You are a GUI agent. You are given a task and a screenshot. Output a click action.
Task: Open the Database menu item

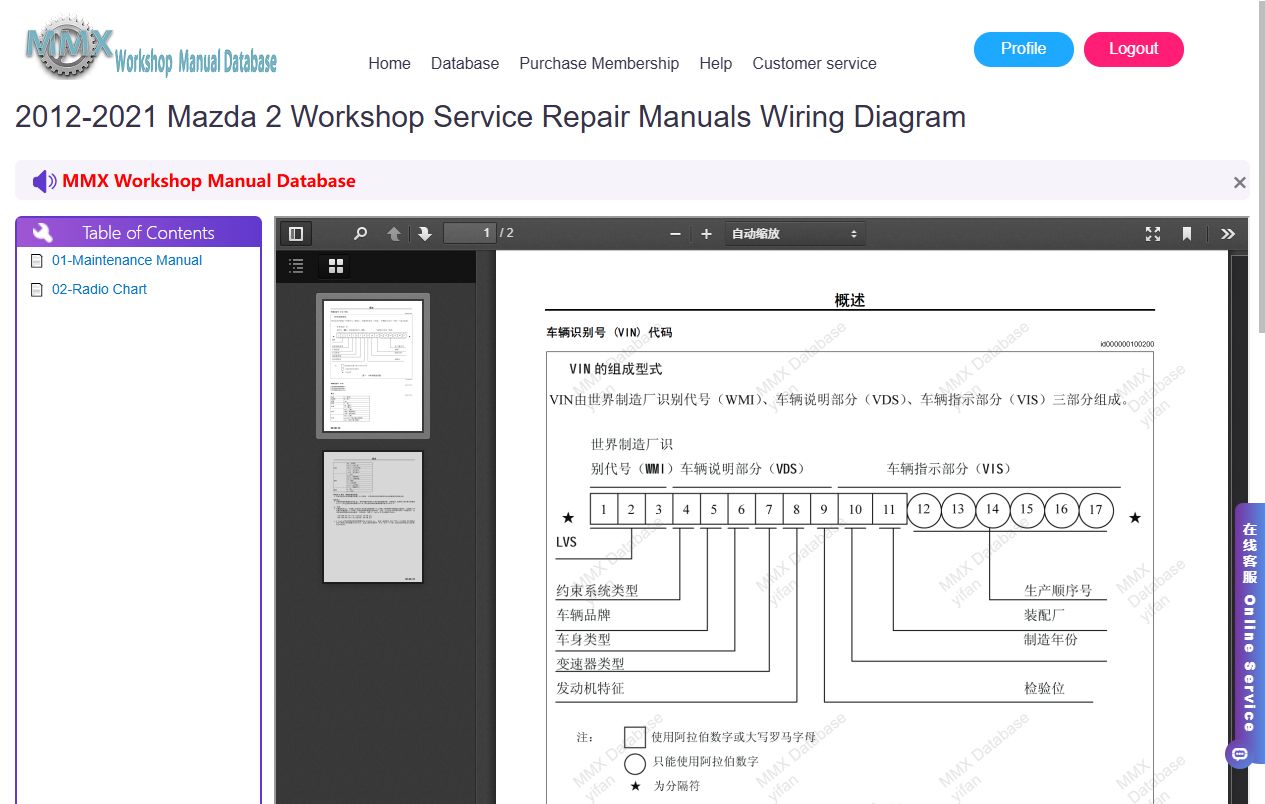465,63
